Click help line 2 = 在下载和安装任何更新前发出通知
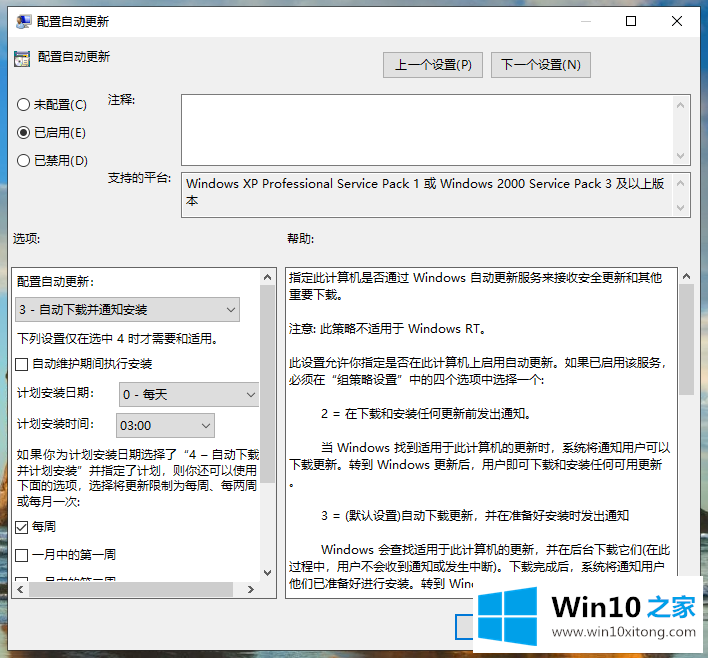708x658 pixels. [x=425, y=414]
